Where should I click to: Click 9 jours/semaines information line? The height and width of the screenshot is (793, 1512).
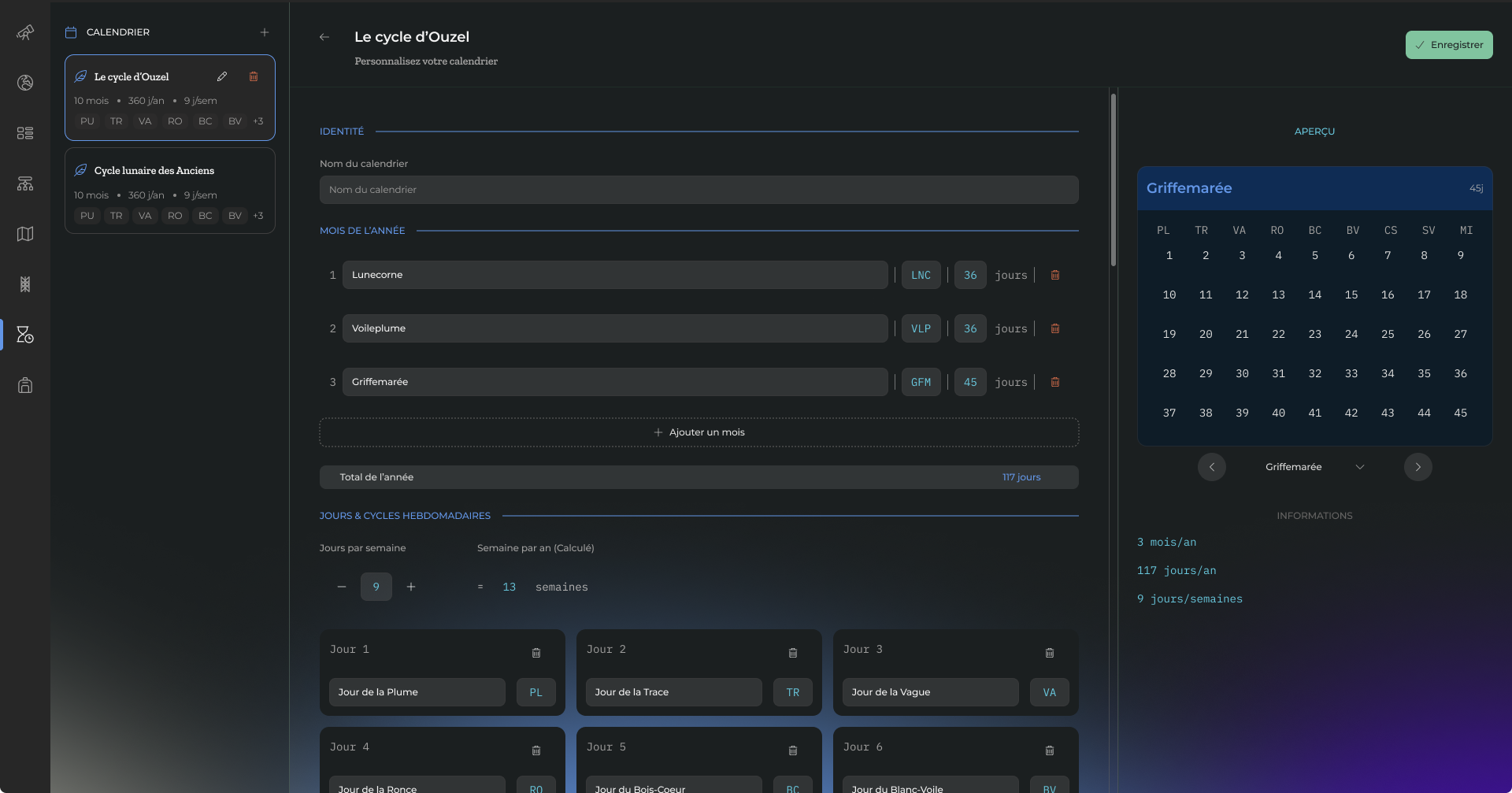1190,598
